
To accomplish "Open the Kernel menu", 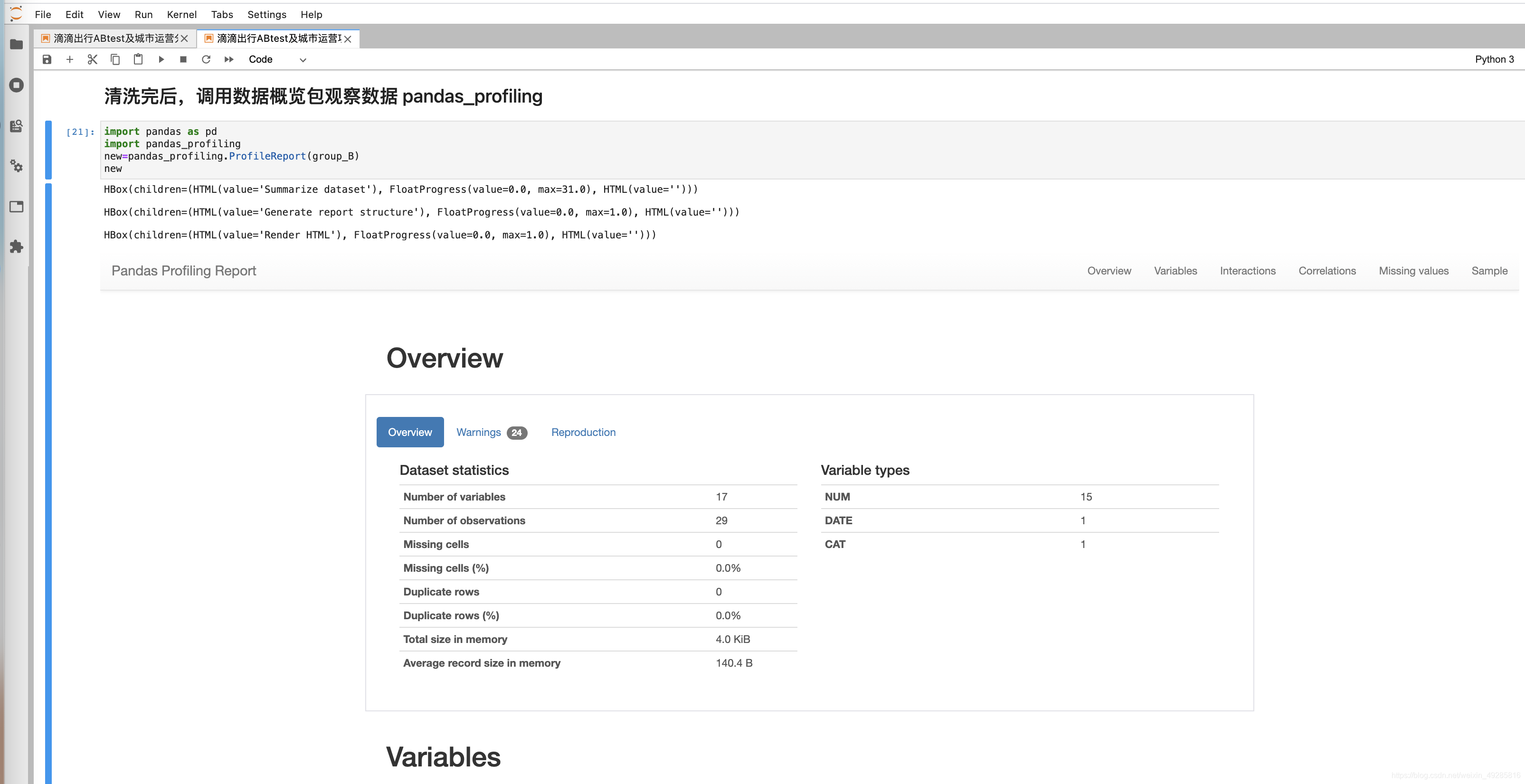I will tap(181, 14).
